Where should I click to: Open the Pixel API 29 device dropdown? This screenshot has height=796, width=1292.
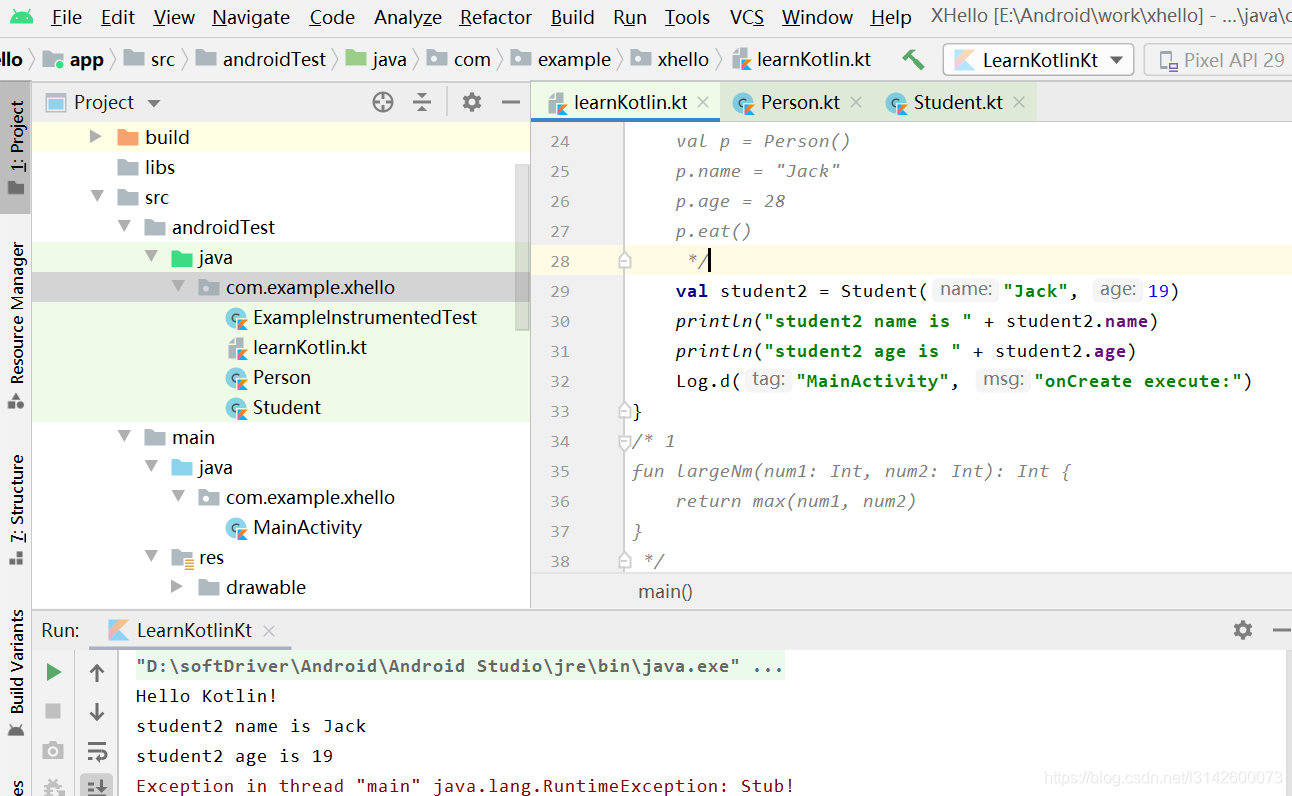[x=1218, y=60]
